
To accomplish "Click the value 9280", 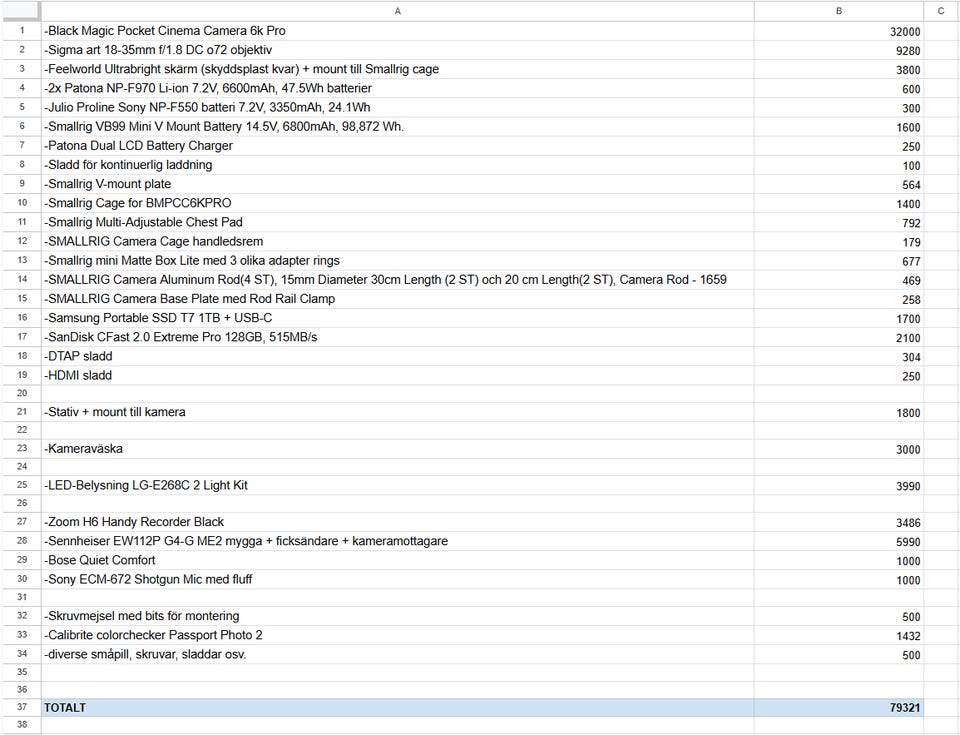I will pos(908,51).
